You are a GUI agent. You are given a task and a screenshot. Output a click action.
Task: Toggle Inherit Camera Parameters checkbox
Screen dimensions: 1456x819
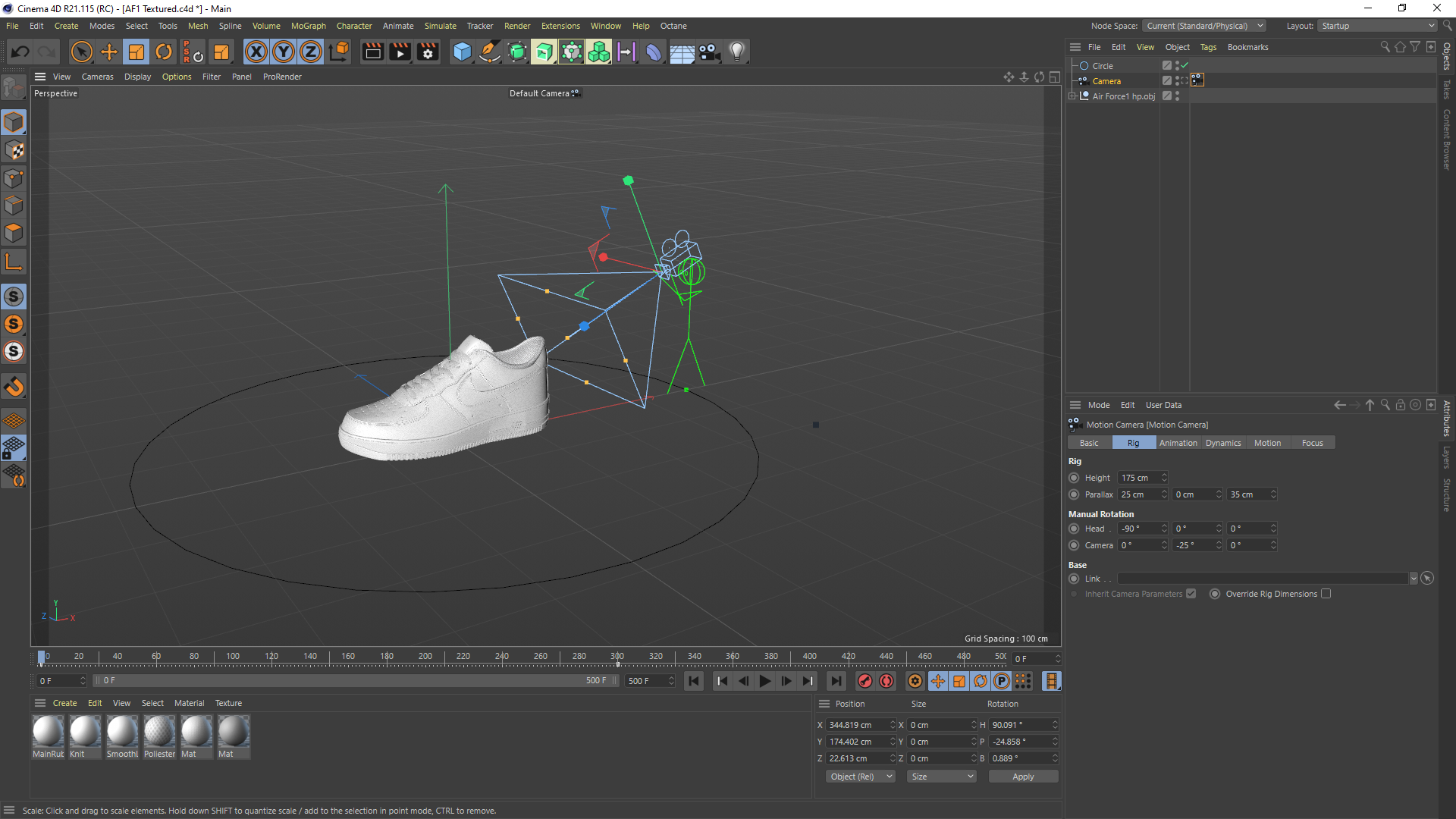(1191, 594)
